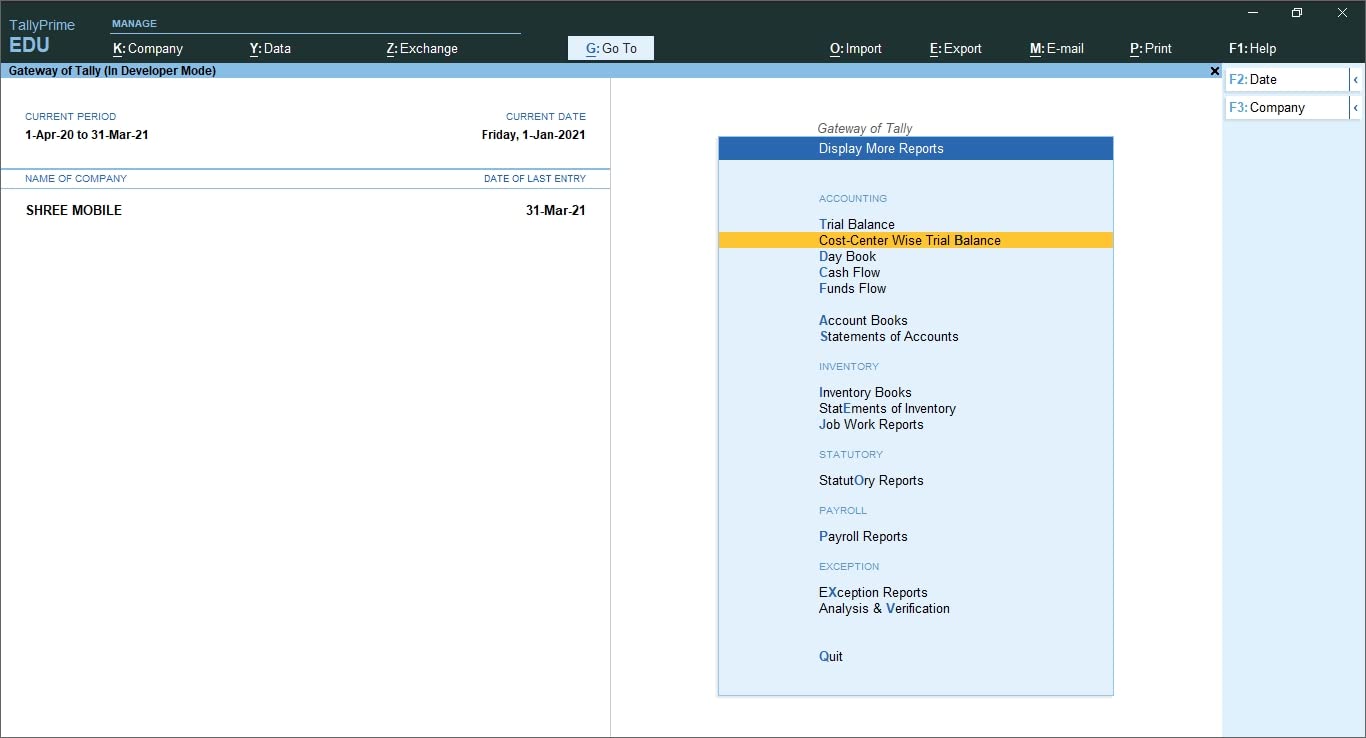View the Cash Flow report
The height and width of the screenshot is (738, 1366).
[x=849, y=272]
